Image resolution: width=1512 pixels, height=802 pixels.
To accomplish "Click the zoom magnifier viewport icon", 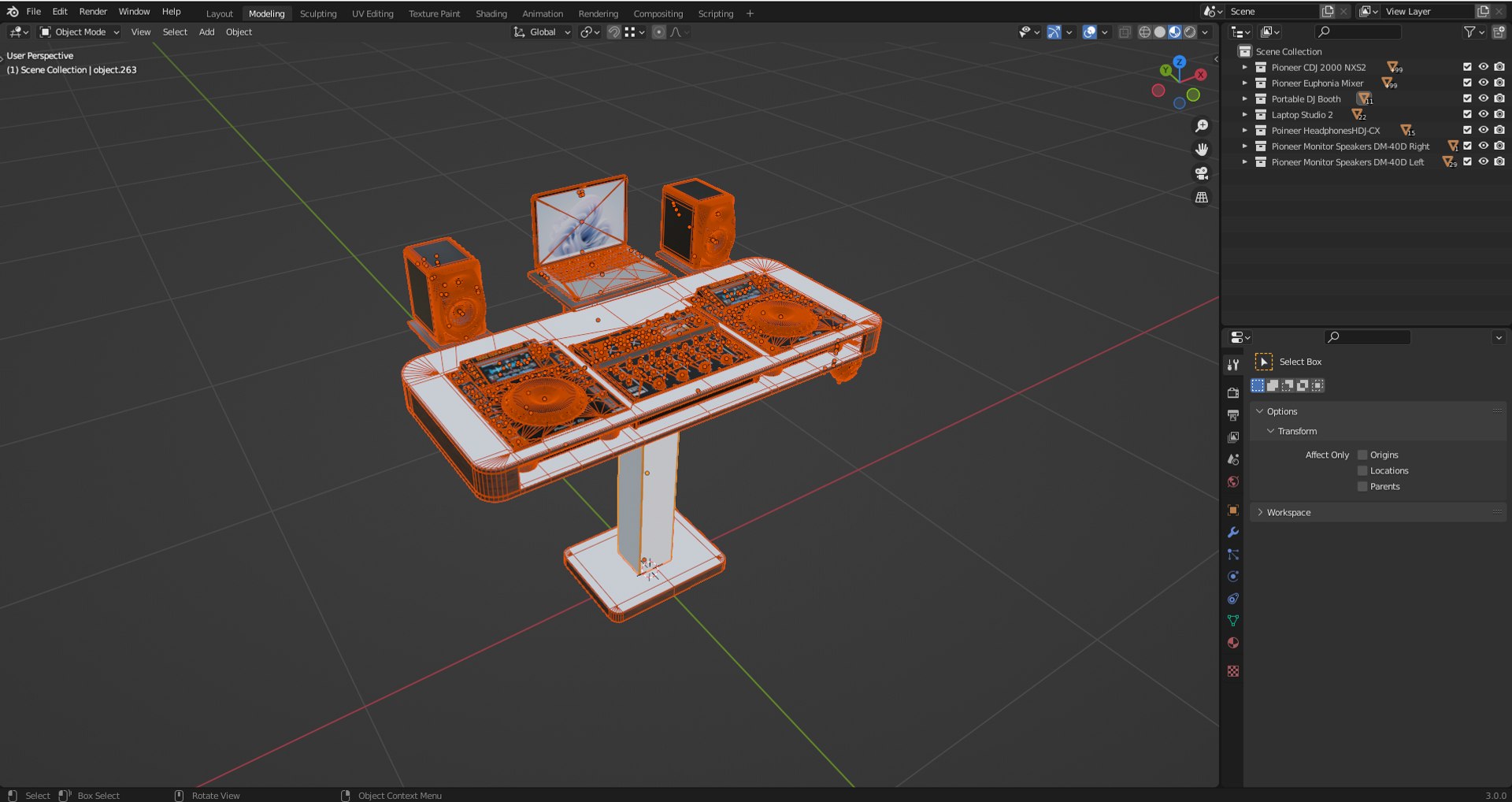I will (x=1202, y=126).
